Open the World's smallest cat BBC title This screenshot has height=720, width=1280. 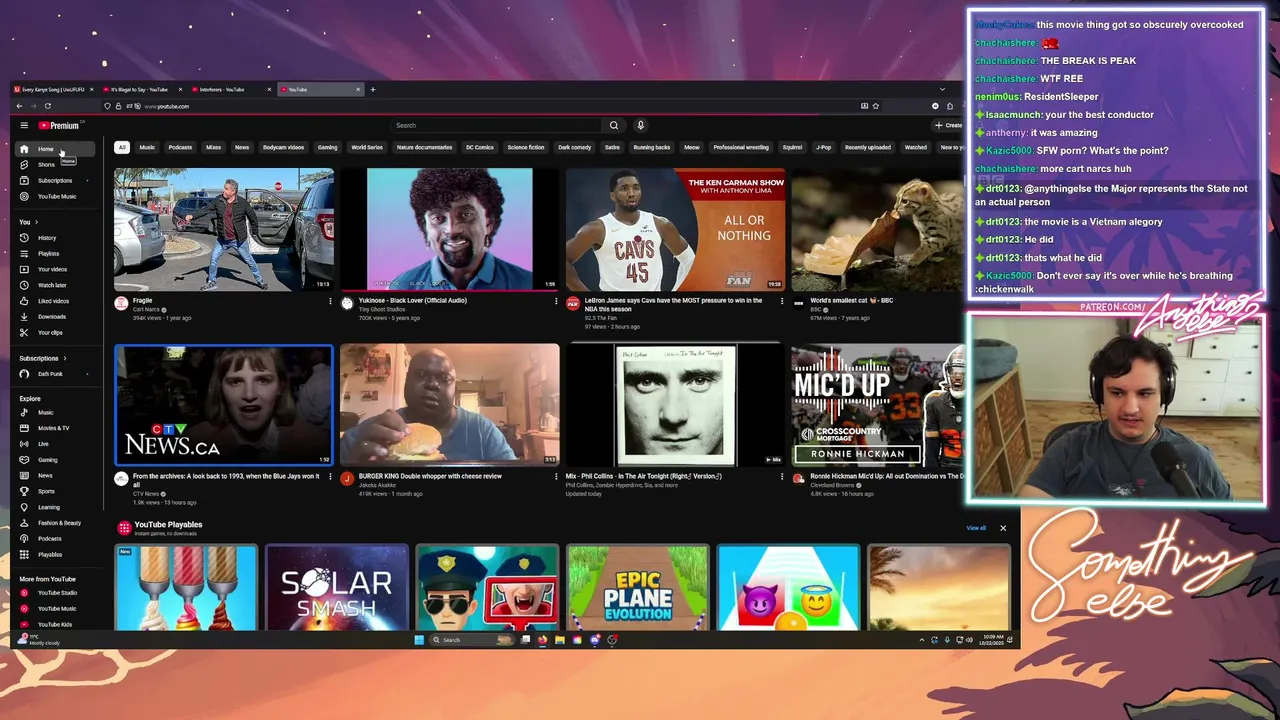pos(851,300)
